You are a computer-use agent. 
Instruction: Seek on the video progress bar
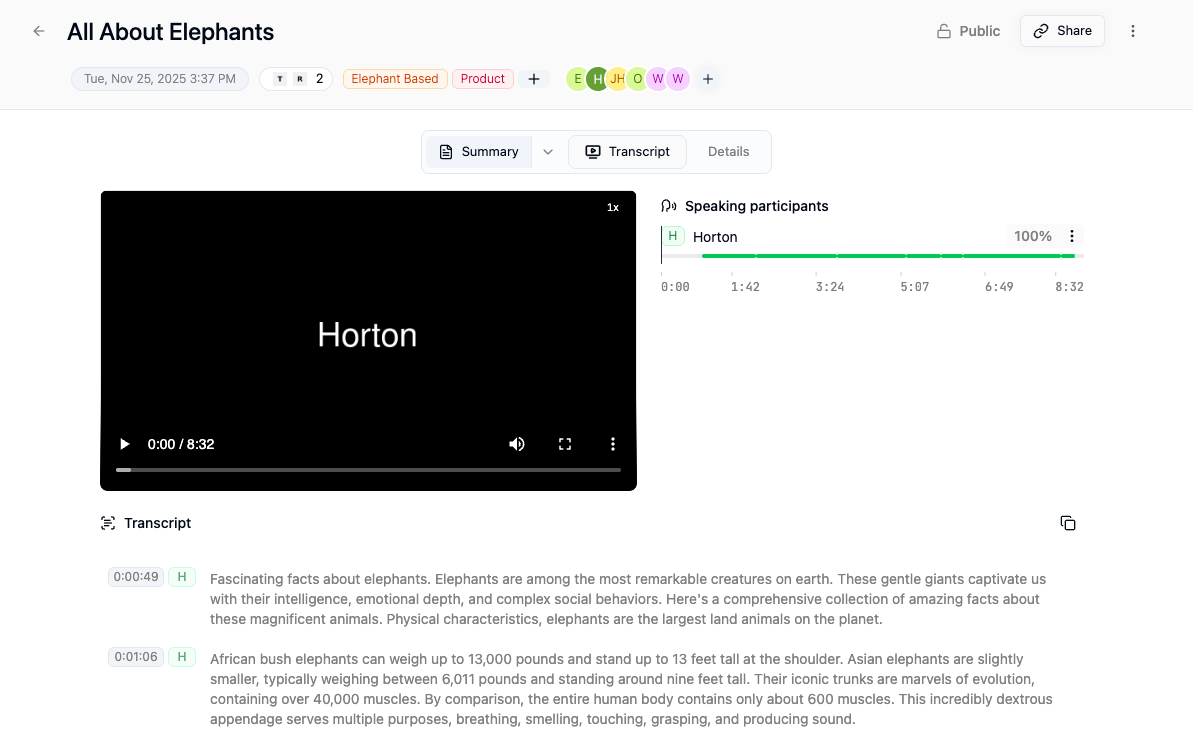coord(368,470)
